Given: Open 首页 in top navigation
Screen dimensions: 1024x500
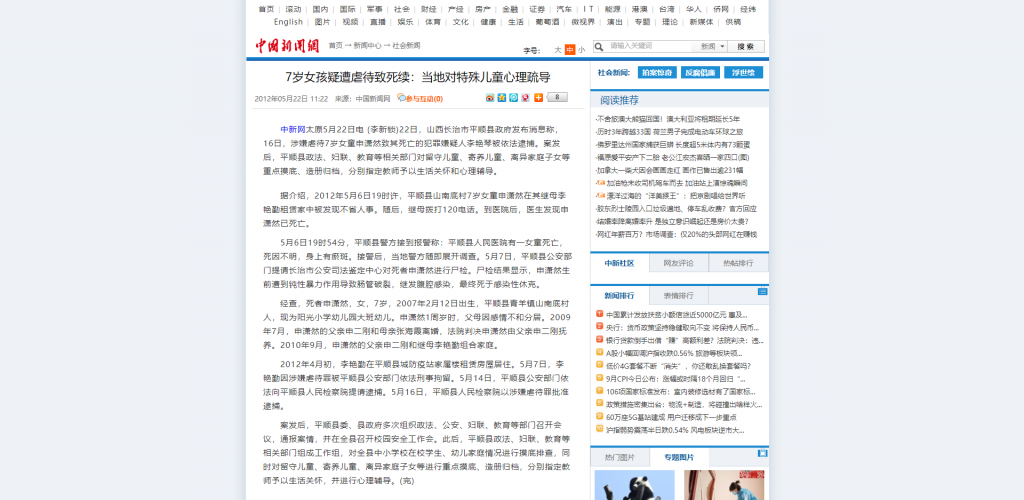Looking at the screenshot, I should (x=266, y=9).
